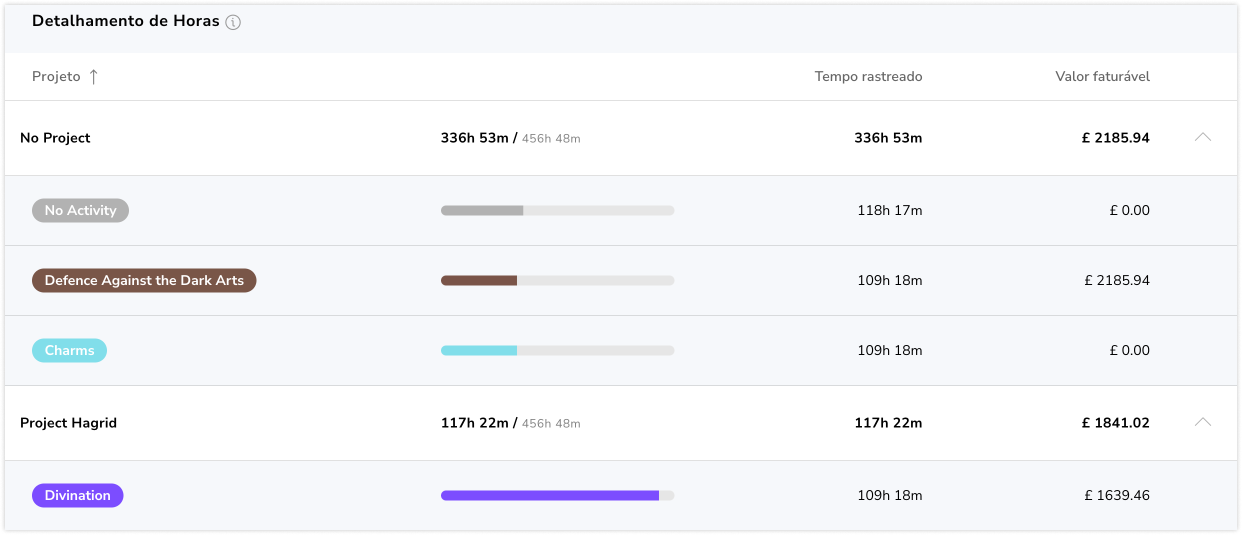
Task: Select the Defence Against the Dark Arts tag
Action: tap(144, 281)
